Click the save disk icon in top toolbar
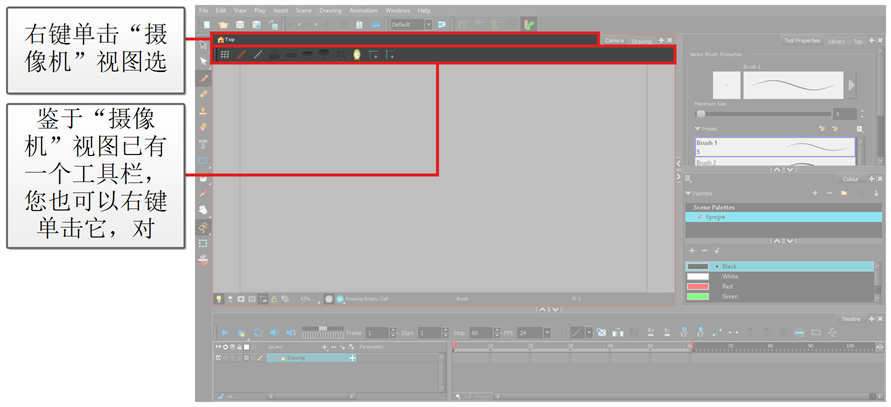 [241, 23]
